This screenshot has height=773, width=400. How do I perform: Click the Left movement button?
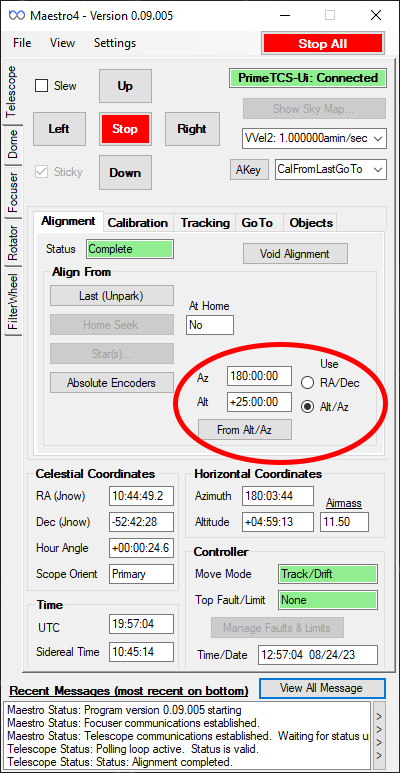(x=59, y=129)
